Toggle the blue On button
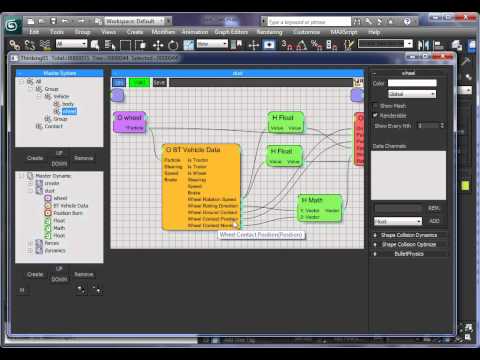This screenshot has width=480, height=360. pyautogui.click(x=119, y=82)
